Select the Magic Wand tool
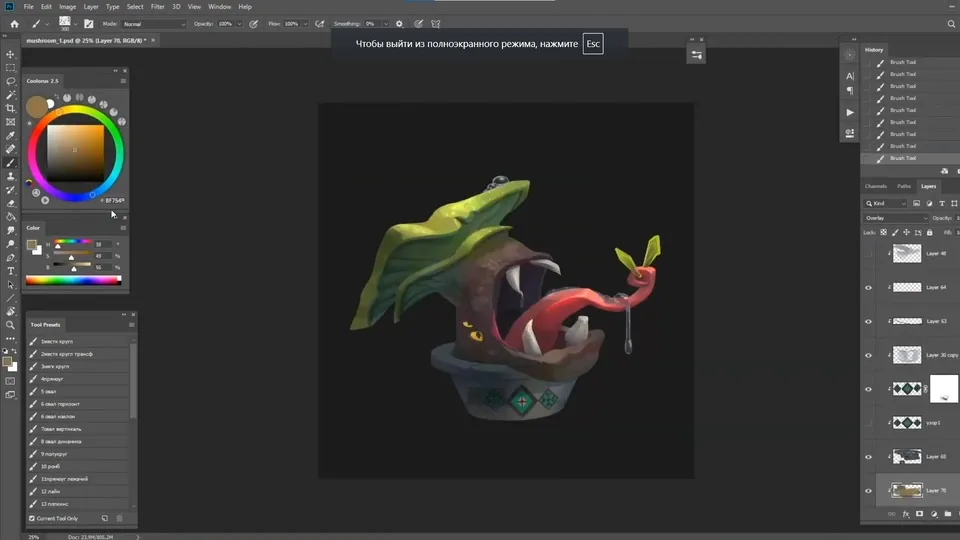 (x=10, y=95)
